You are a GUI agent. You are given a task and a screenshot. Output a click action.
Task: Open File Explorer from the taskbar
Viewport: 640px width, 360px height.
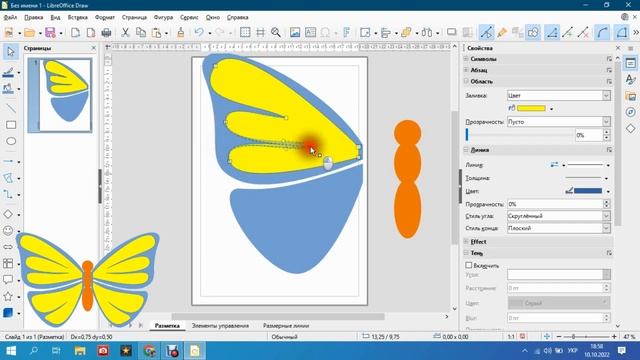80,351
